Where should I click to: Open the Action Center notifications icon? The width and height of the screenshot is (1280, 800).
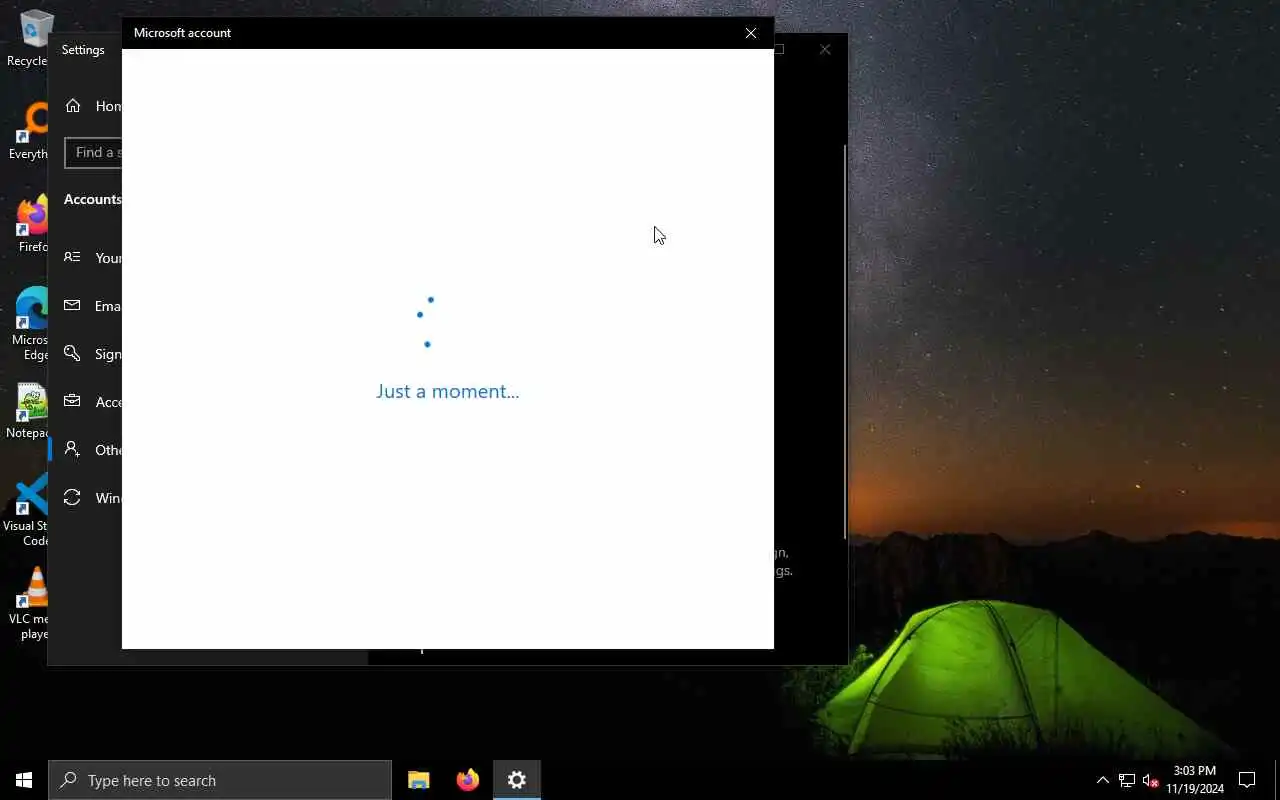point(1247,780)
